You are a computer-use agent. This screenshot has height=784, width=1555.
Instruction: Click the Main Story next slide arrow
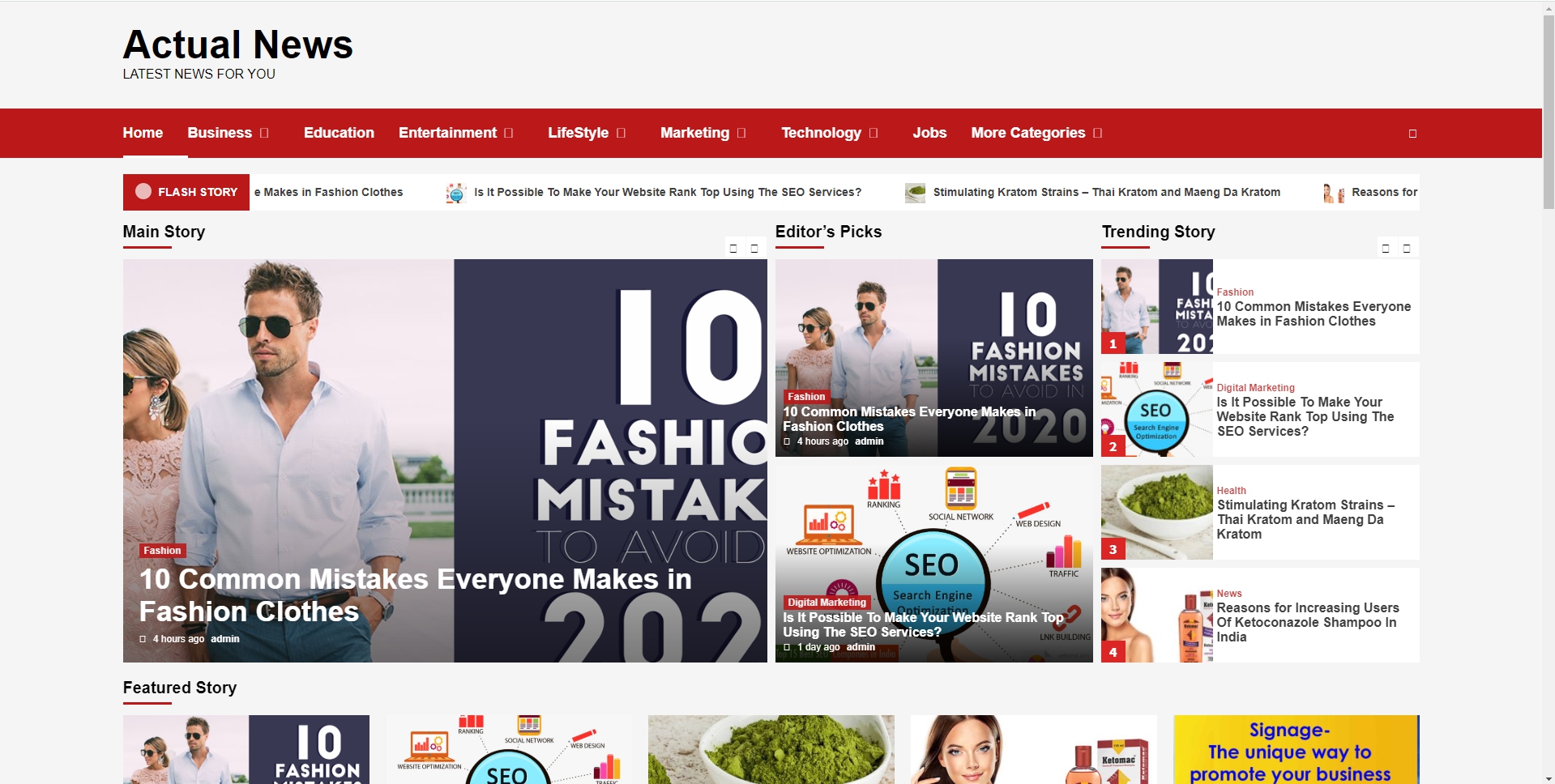pos(754,248)
